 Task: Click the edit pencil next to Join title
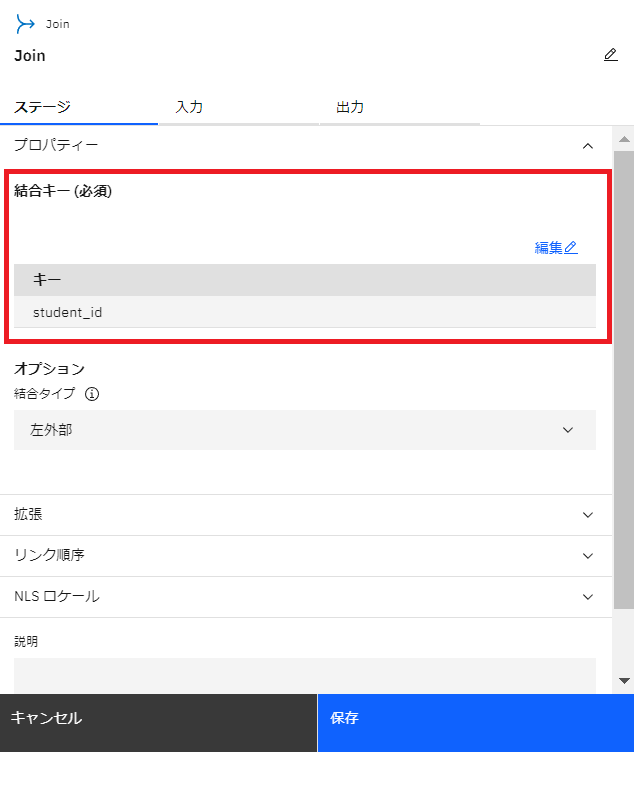[x=610, y=55]
